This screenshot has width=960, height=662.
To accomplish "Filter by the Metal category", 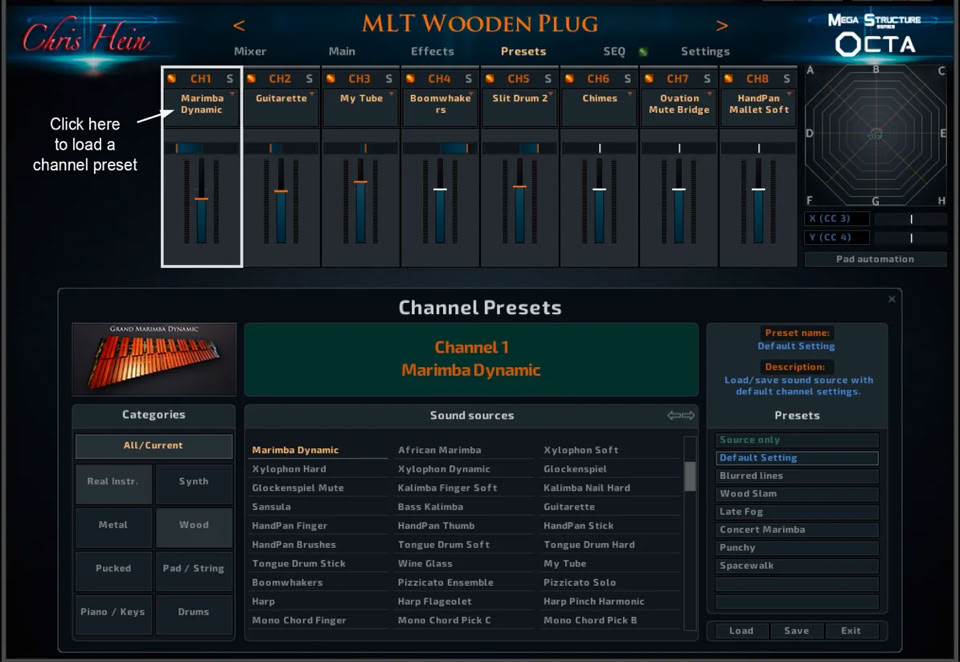I will point(113,525).
